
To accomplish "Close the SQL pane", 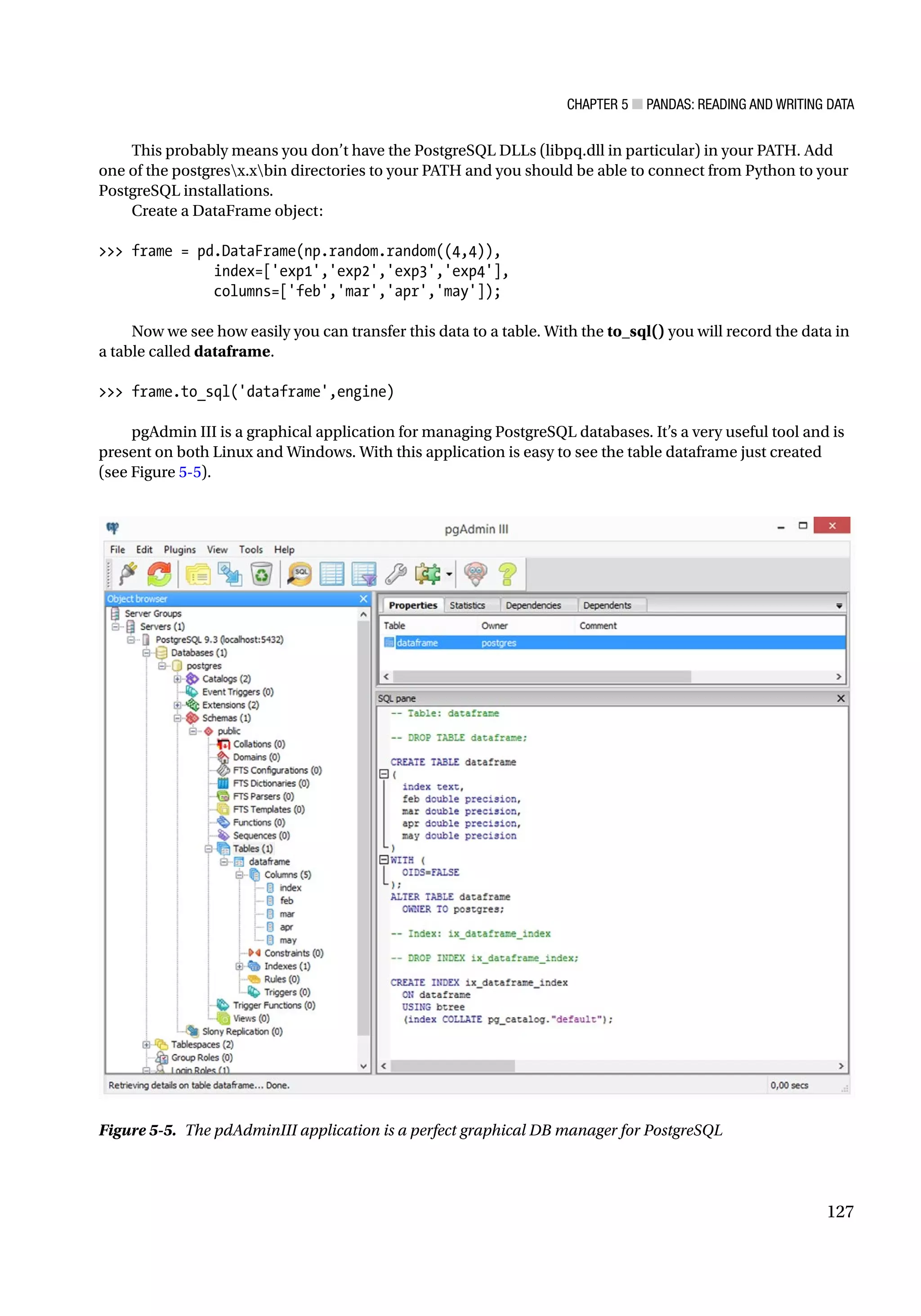I will click(x=841, y=698).
